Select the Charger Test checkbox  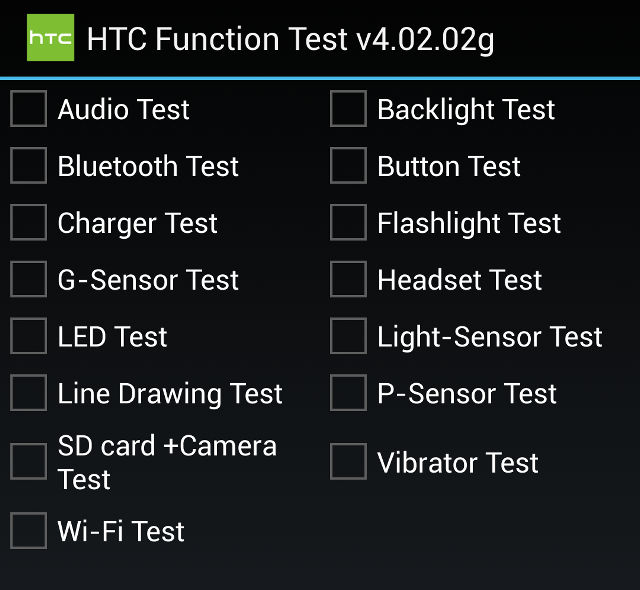29,223
